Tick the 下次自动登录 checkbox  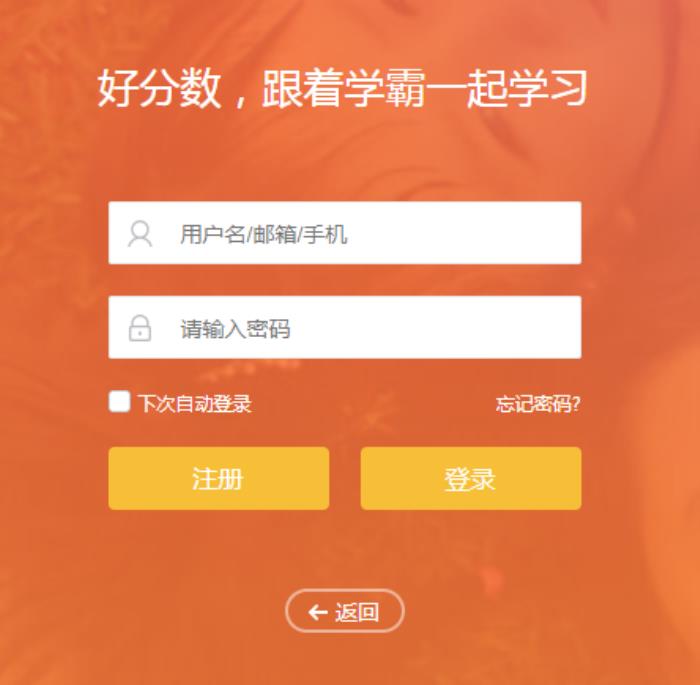point(119,401)
